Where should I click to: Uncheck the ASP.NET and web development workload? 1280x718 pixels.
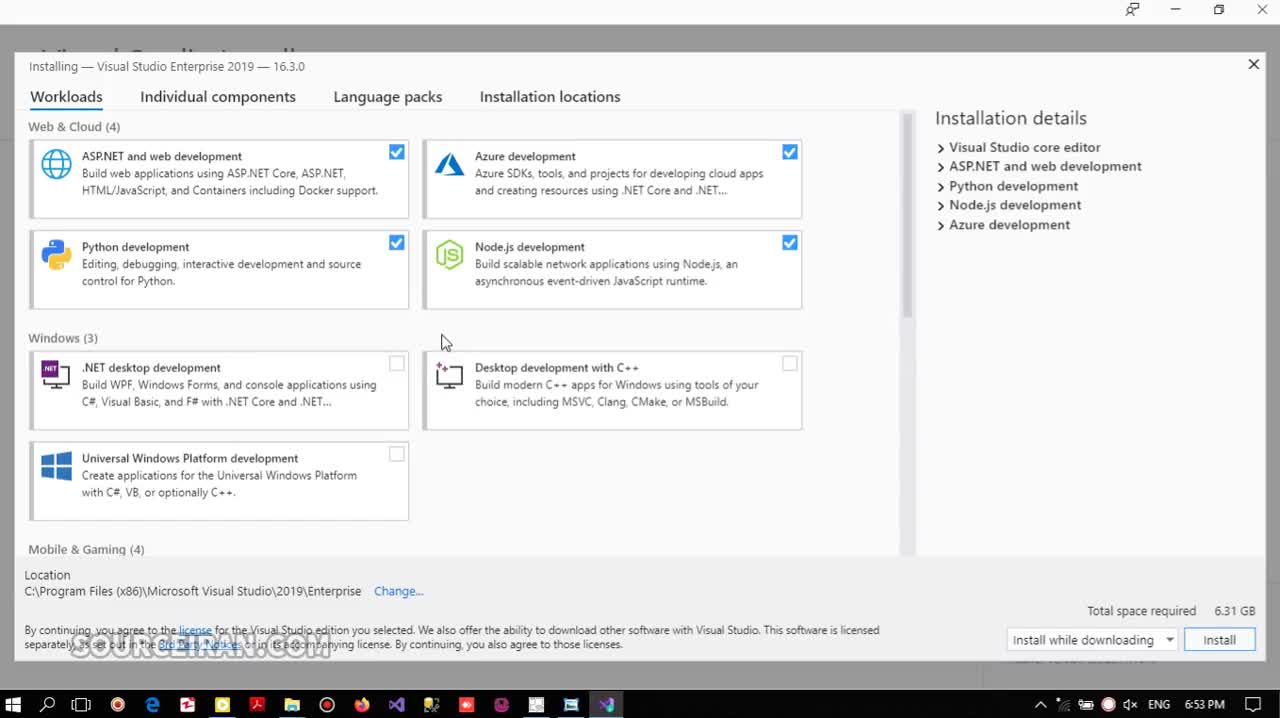(x=397, y=152)
